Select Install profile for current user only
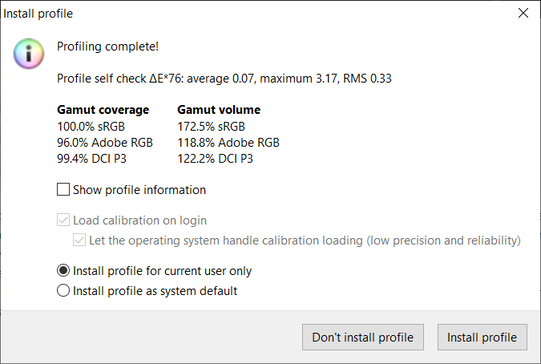Screen dimensions: 541x364 click(x=63, y=270)
